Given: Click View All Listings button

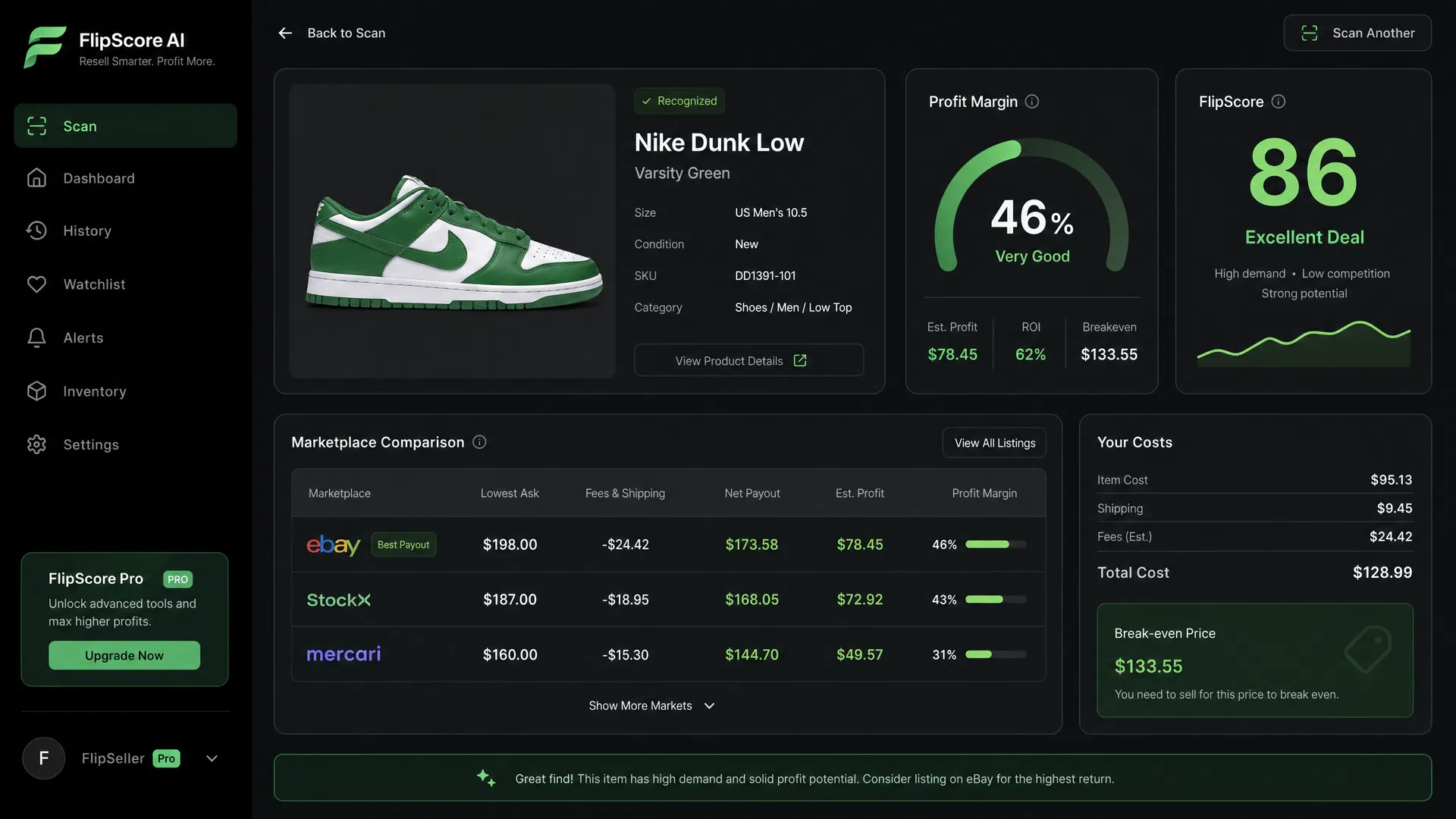Looking at the screenshot, I should coord(994,443).
